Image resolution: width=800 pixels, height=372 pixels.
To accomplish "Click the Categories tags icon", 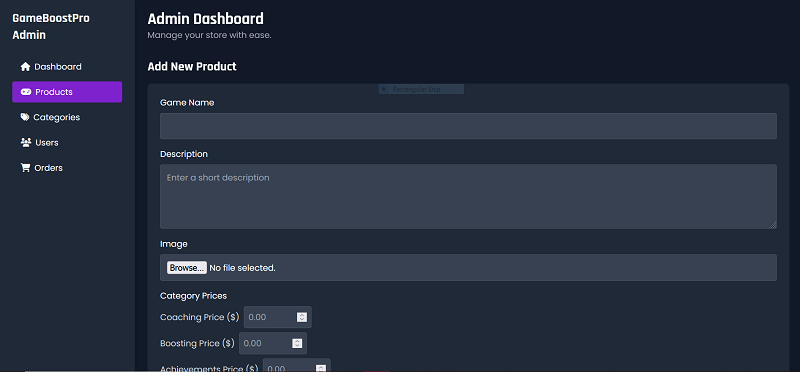I will [x=25, y=117].
